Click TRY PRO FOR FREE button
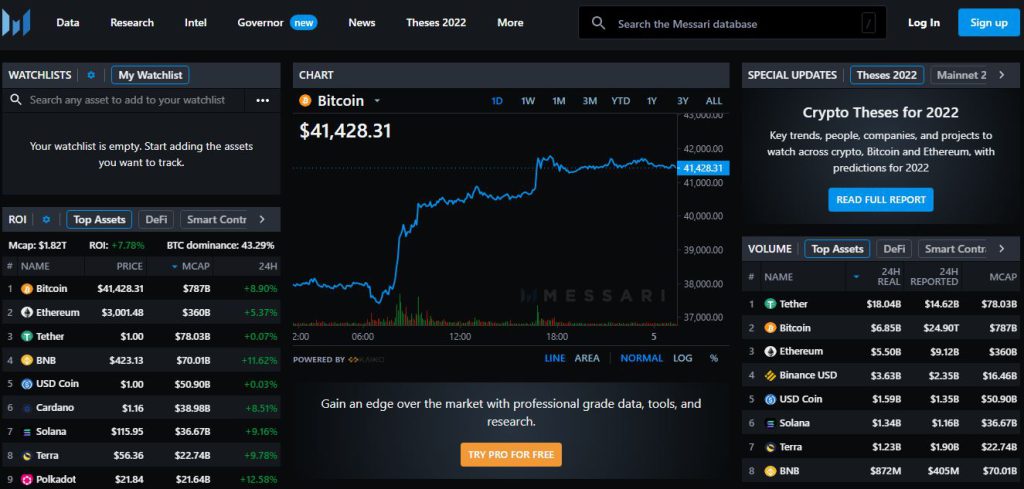The image size is (1024, 489). 511,454
